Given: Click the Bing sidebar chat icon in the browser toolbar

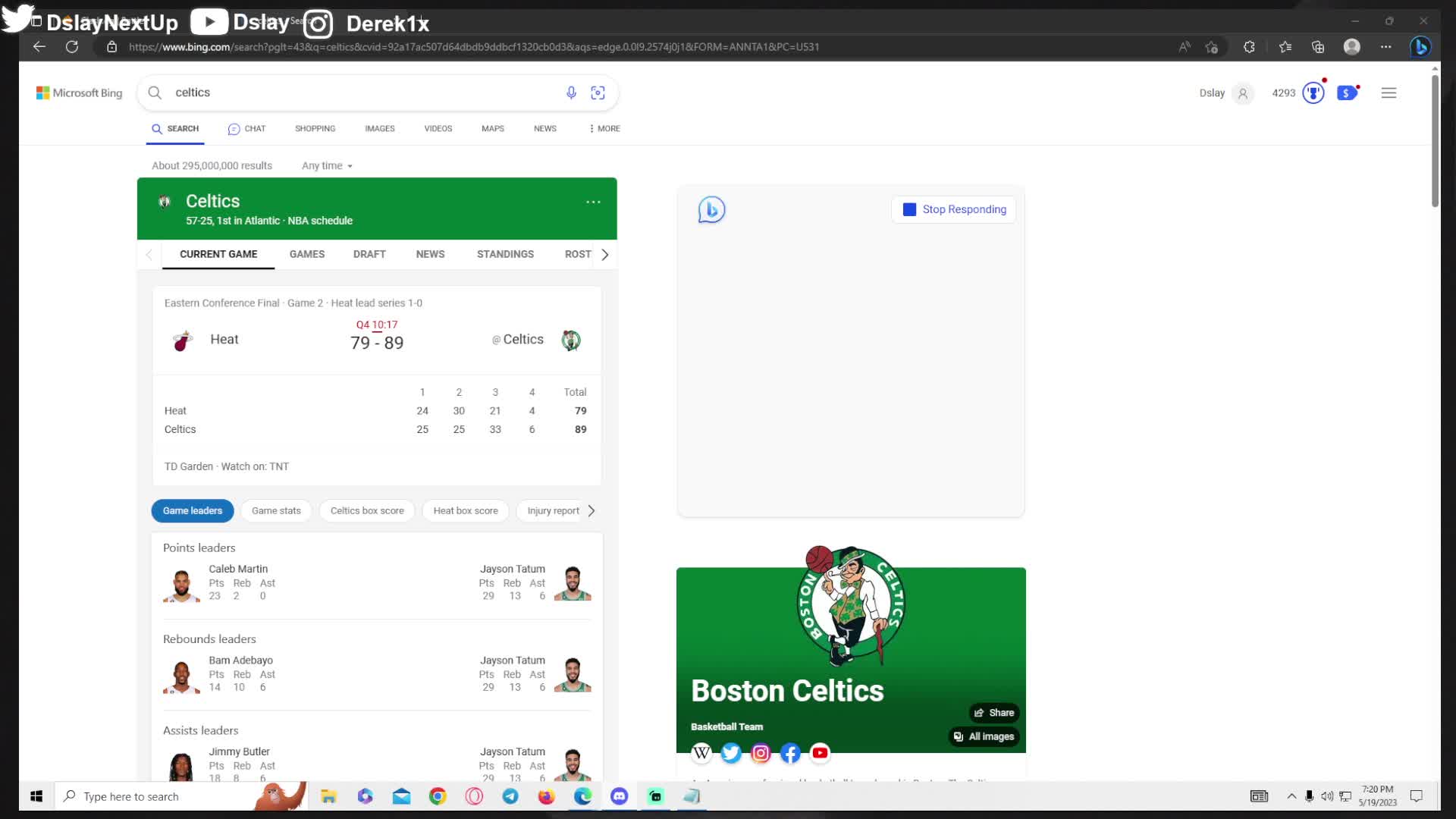Looking at the screenshot, I should point(1420,47).
